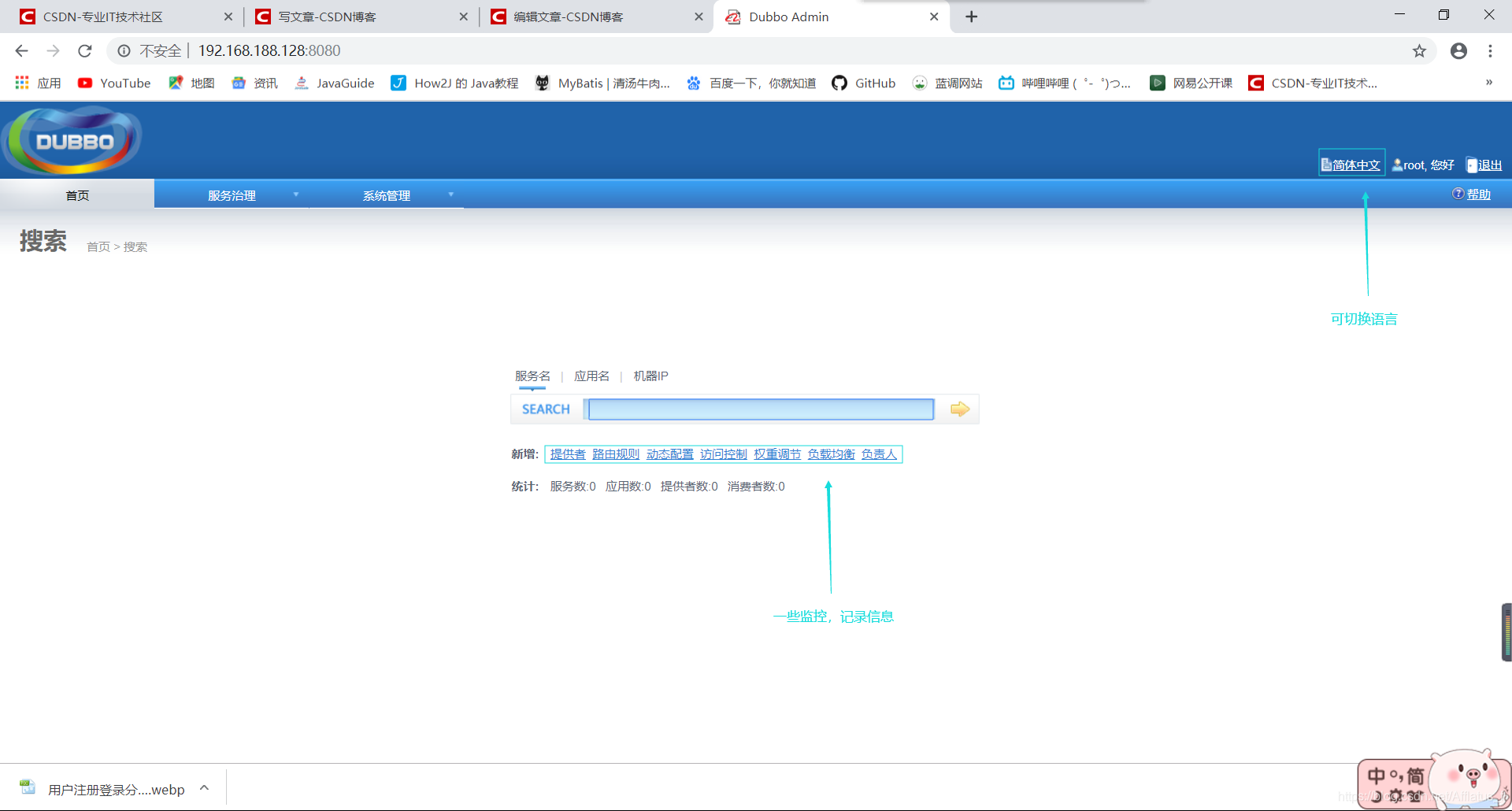Click the 提供者数:0 statistic

pyautogui.click(x=689, y=486)
